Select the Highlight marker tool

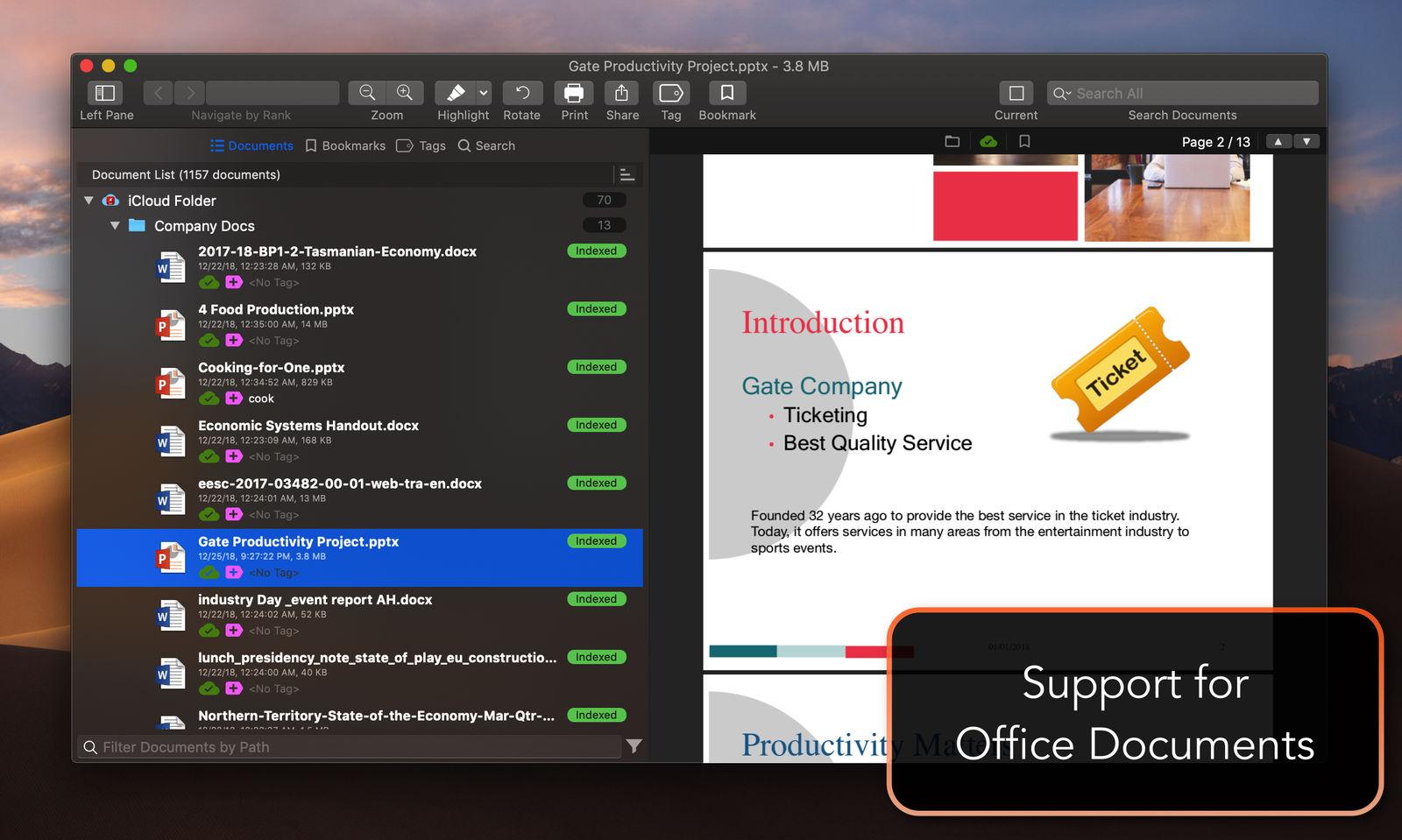pos(456,93)
